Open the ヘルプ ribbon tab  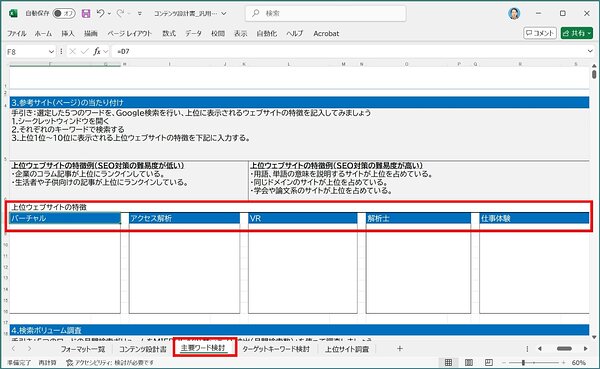(x=295, y=34)
